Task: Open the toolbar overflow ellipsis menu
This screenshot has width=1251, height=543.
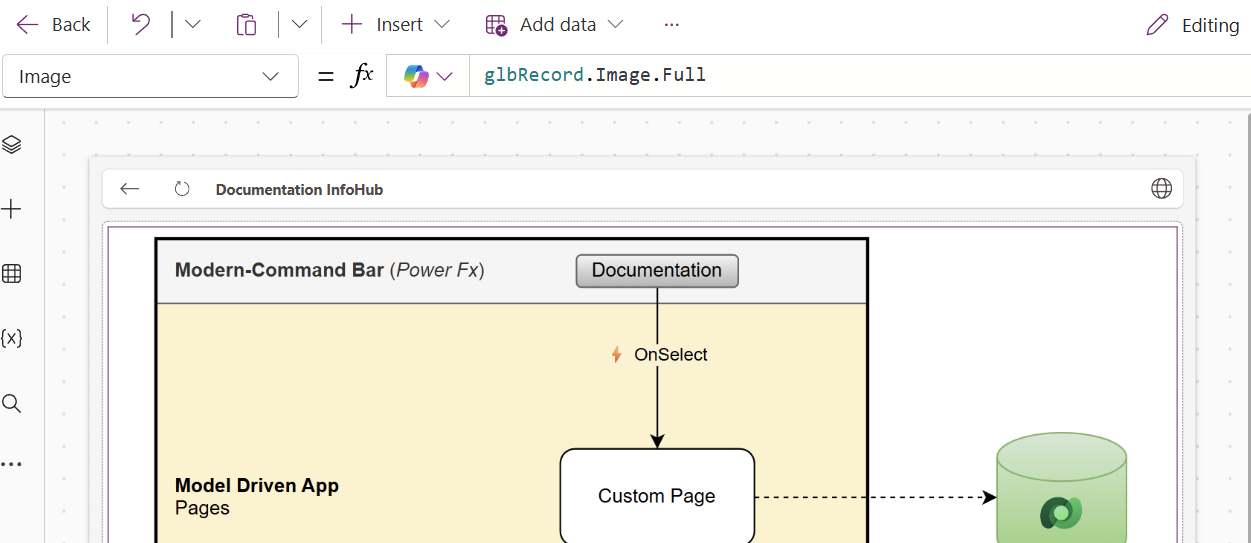Action: pyautogui.click(x=671, y=25)
